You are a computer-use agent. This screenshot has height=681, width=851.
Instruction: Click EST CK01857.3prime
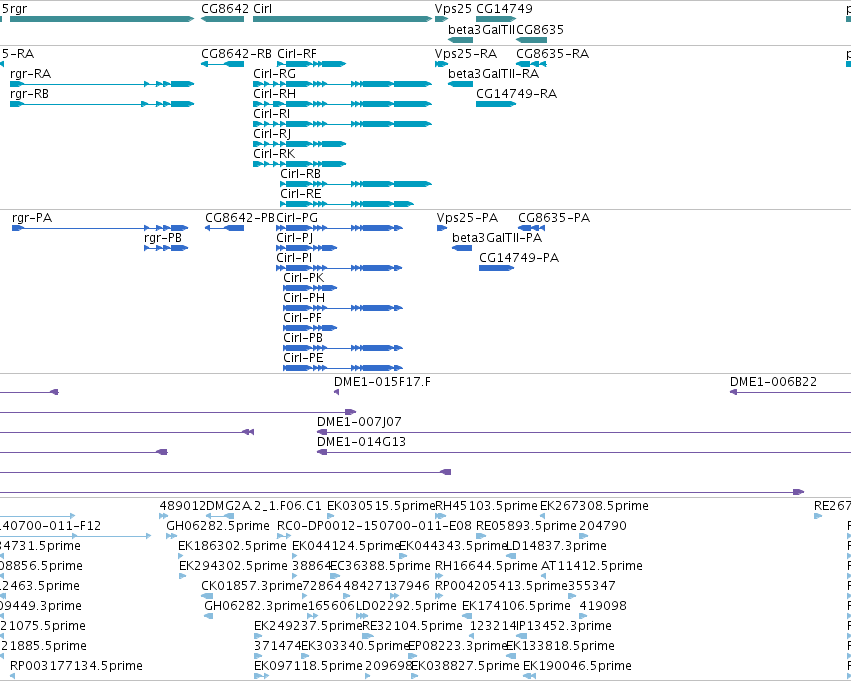252,586
